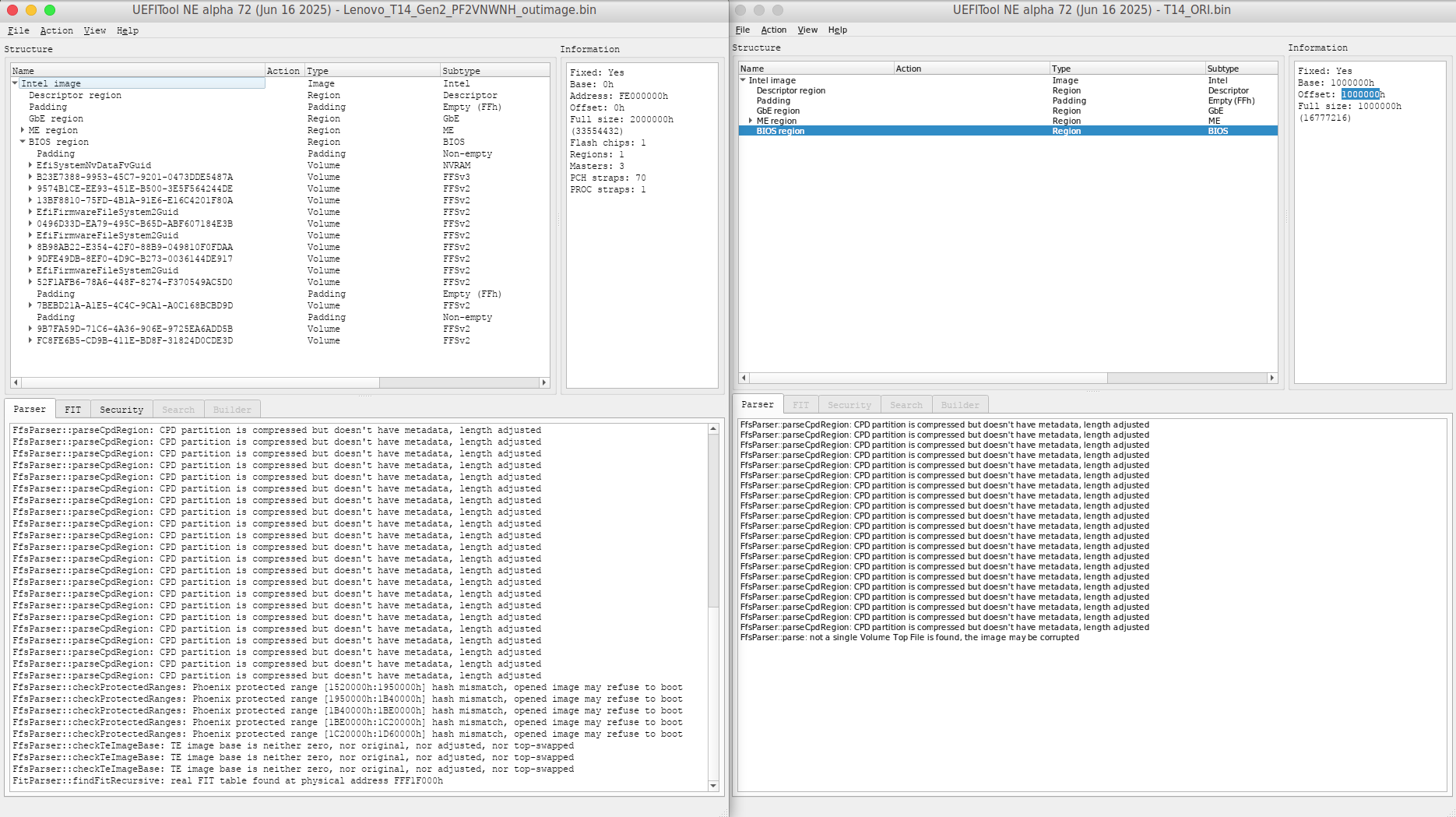Switch to the FIT tab
This screenshot has width=1456, height=817.
[72, 410]
